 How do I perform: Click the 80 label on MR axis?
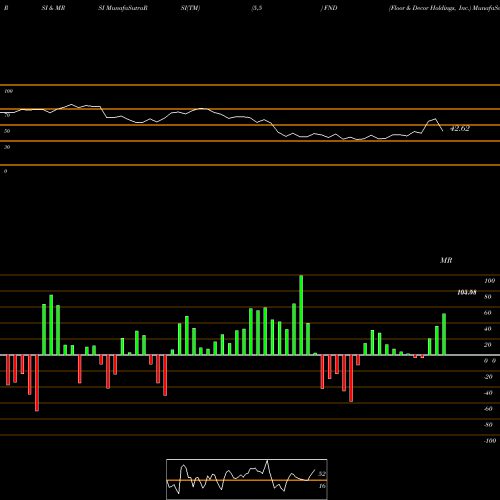point(488,297)
